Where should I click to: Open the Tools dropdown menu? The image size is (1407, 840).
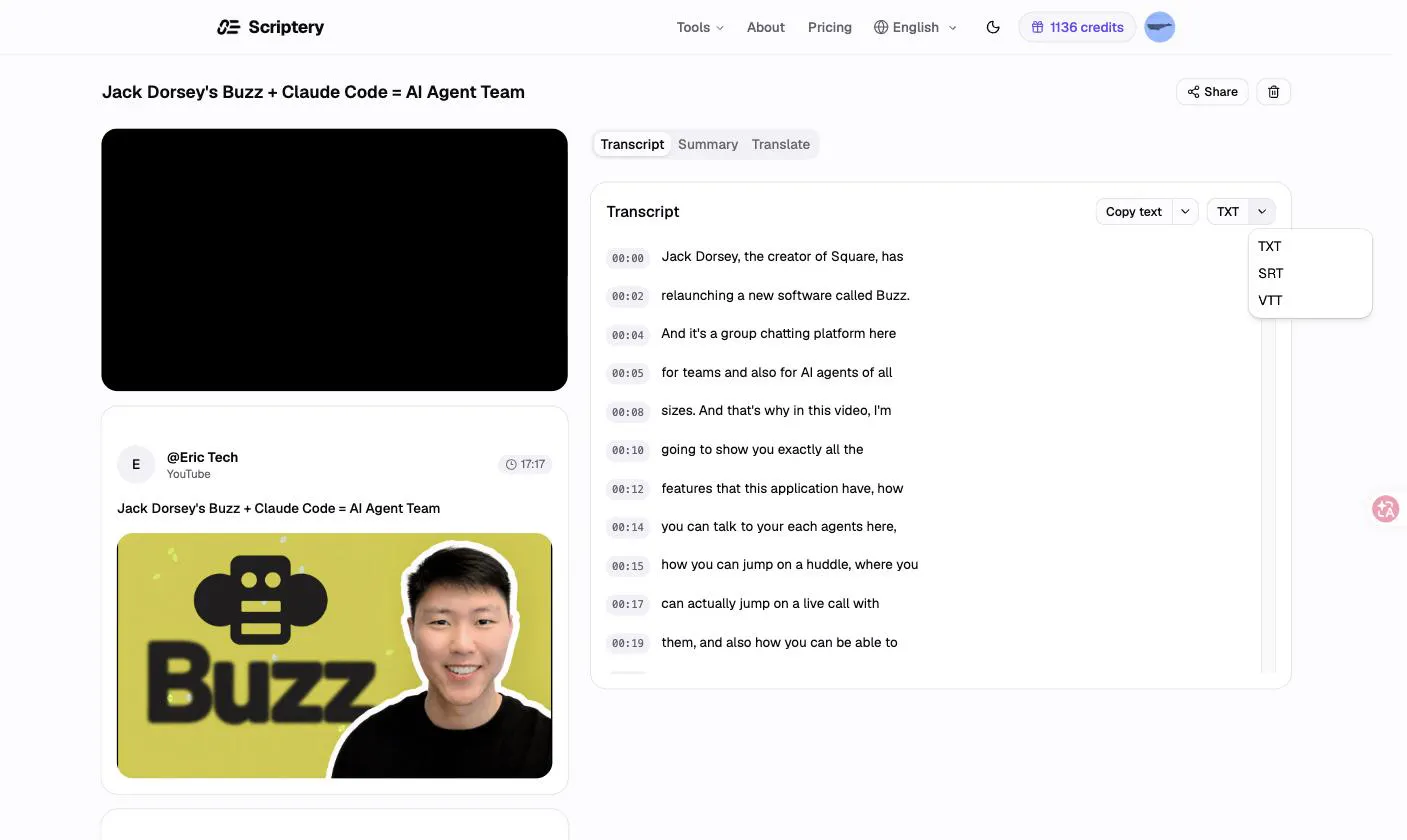tap(700, 27)
